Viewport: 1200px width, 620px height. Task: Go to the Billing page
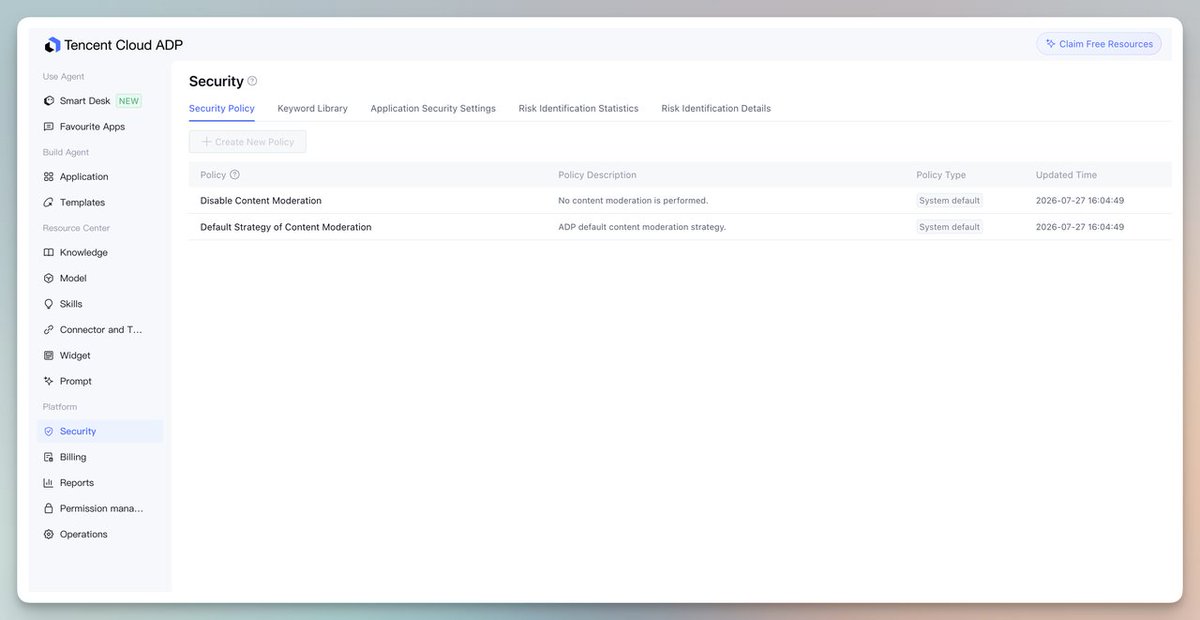pos(100,457)
